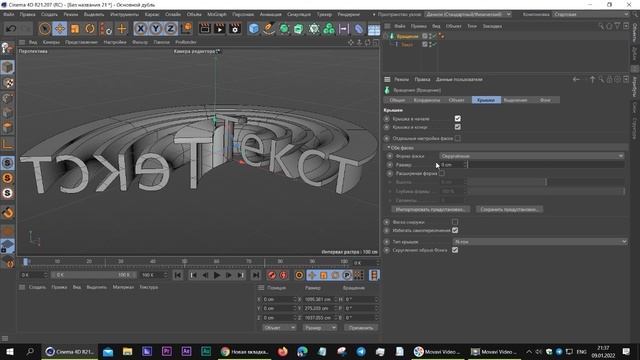This screenshot has height=360, width=640.
Task: Click the Make Editable icon in left sidebar
Action: (7, 49)
